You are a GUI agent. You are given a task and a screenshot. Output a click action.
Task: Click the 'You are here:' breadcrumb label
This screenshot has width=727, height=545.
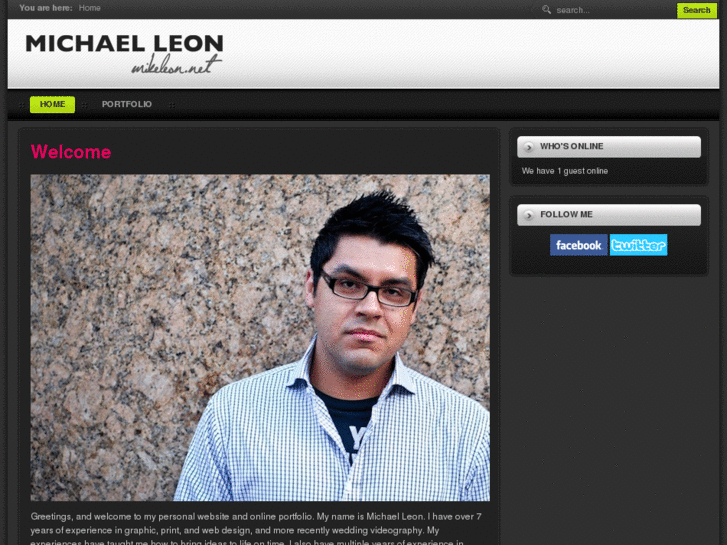pyautogui.click(x=46, y=8)
